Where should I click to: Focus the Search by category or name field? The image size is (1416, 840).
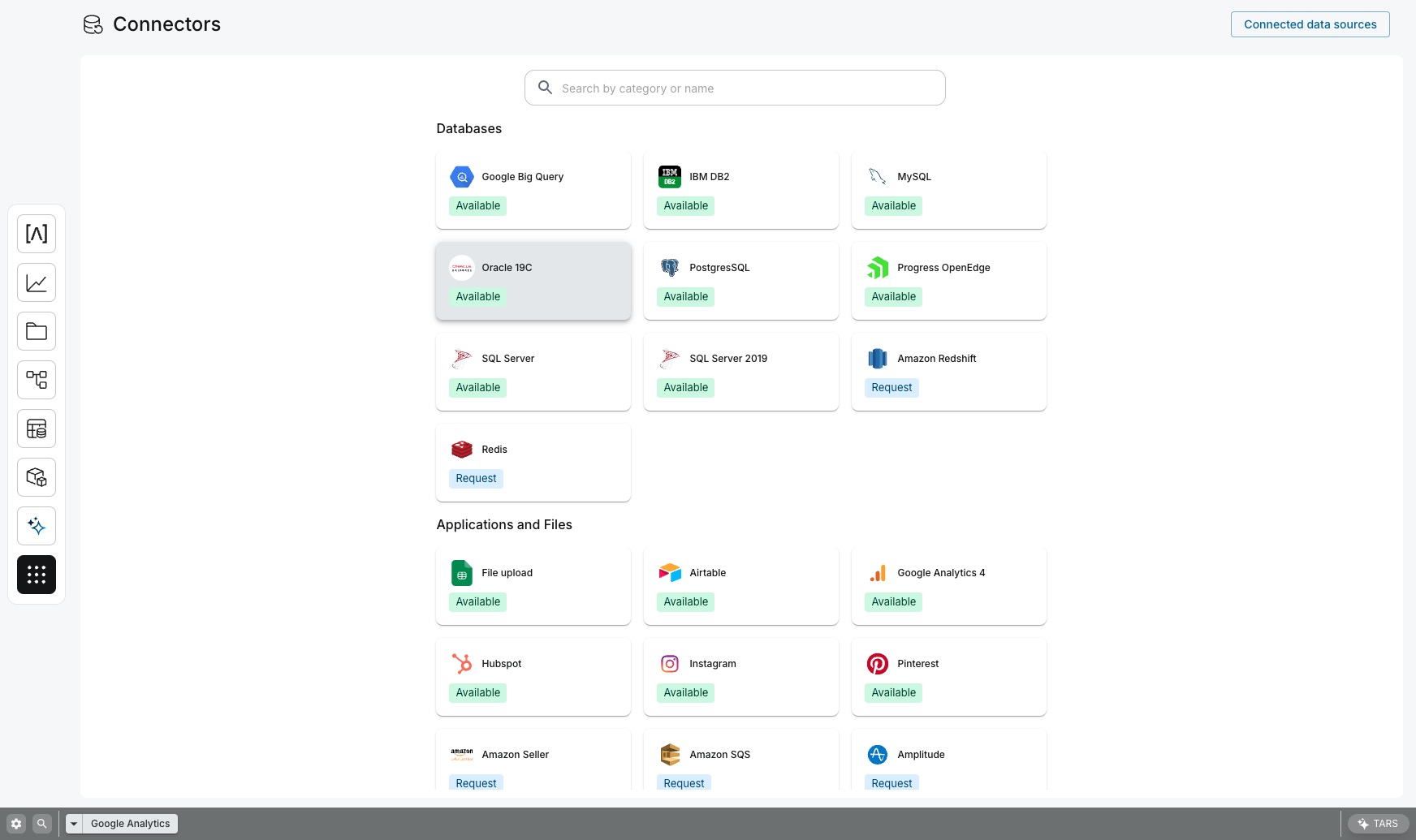735,88
